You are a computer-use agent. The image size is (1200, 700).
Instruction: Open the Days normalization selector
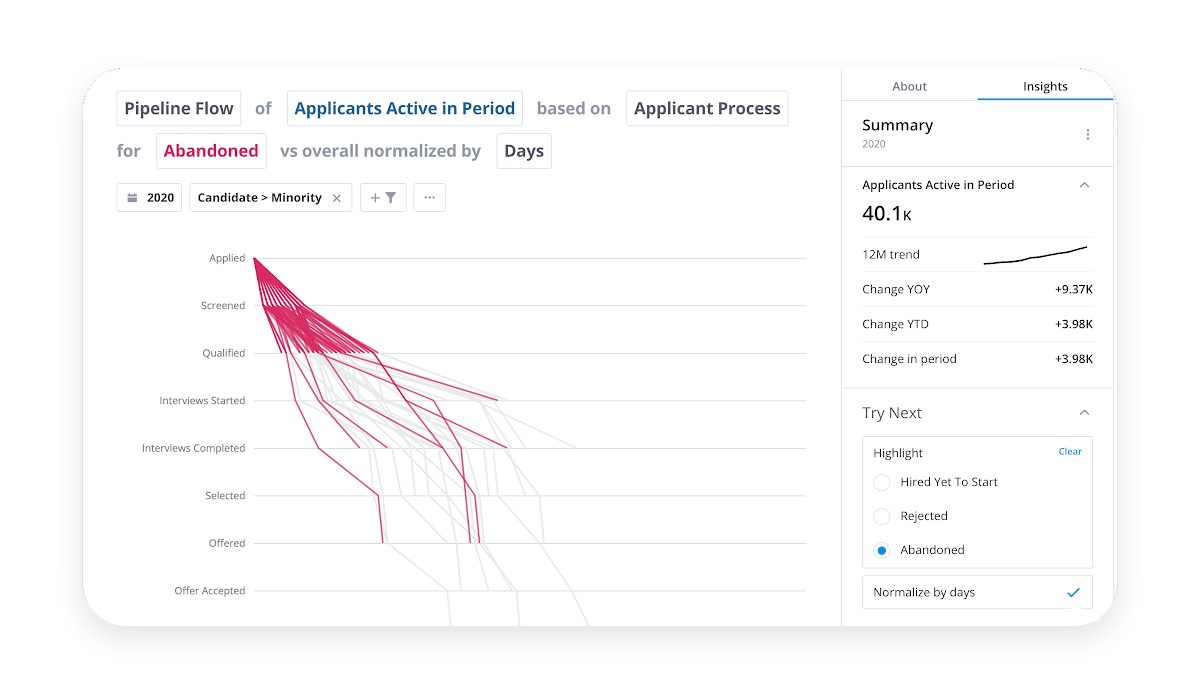point(524,151)
